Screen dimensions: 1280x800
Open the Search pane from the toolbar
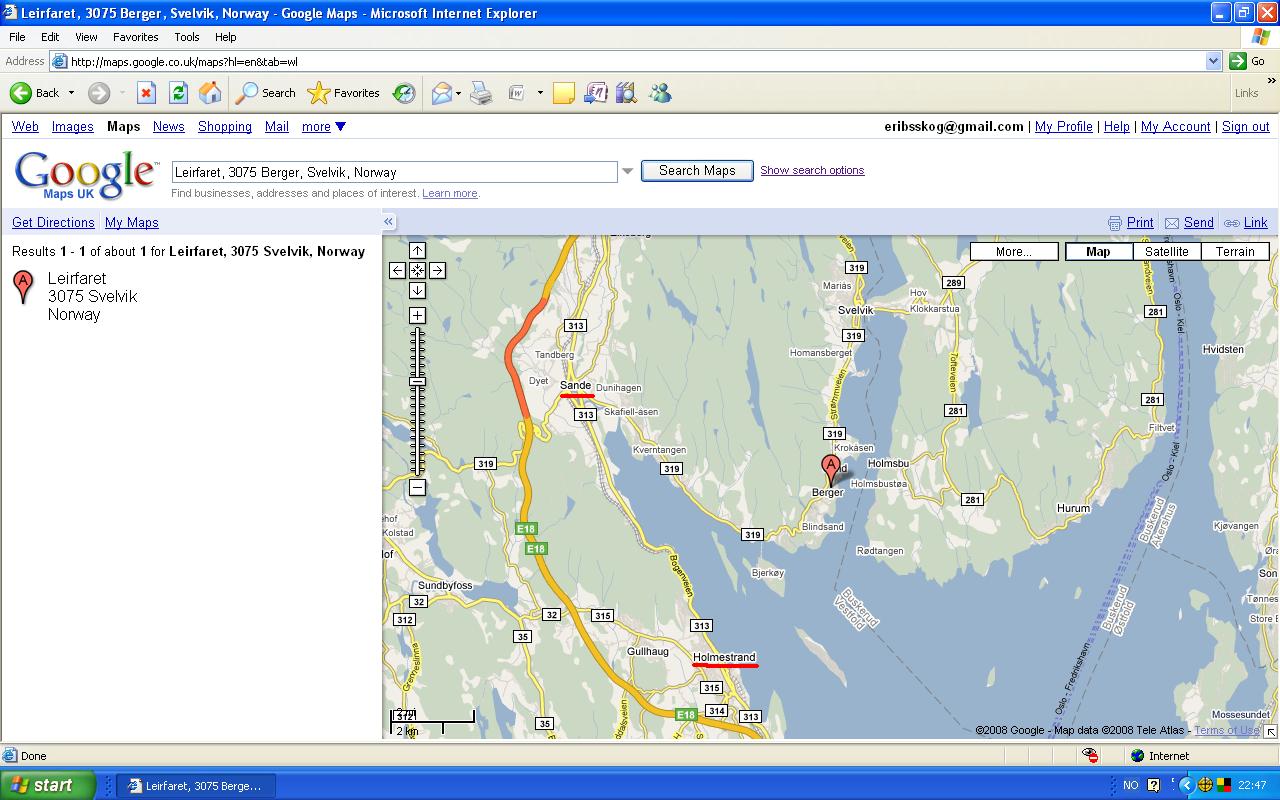266,93
